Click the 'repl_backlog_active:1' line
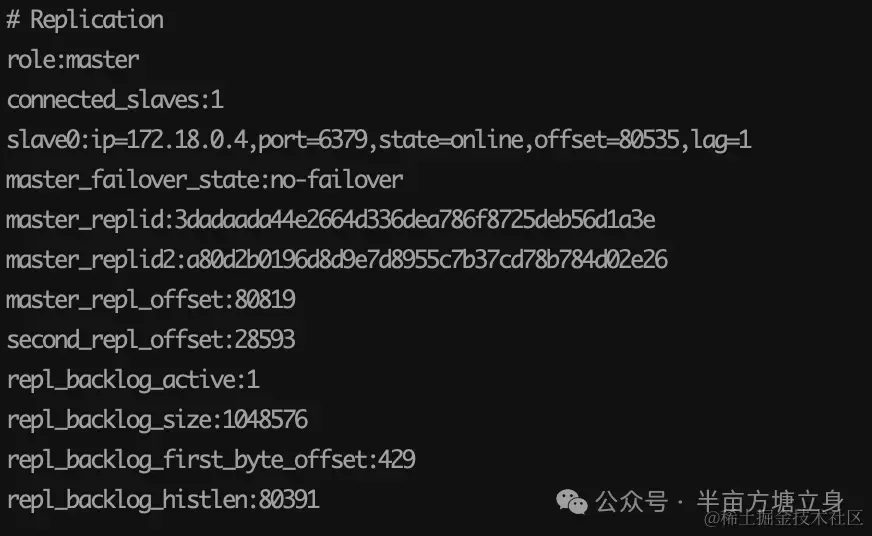Screen dimensions: 872x536 coord(133,380)
